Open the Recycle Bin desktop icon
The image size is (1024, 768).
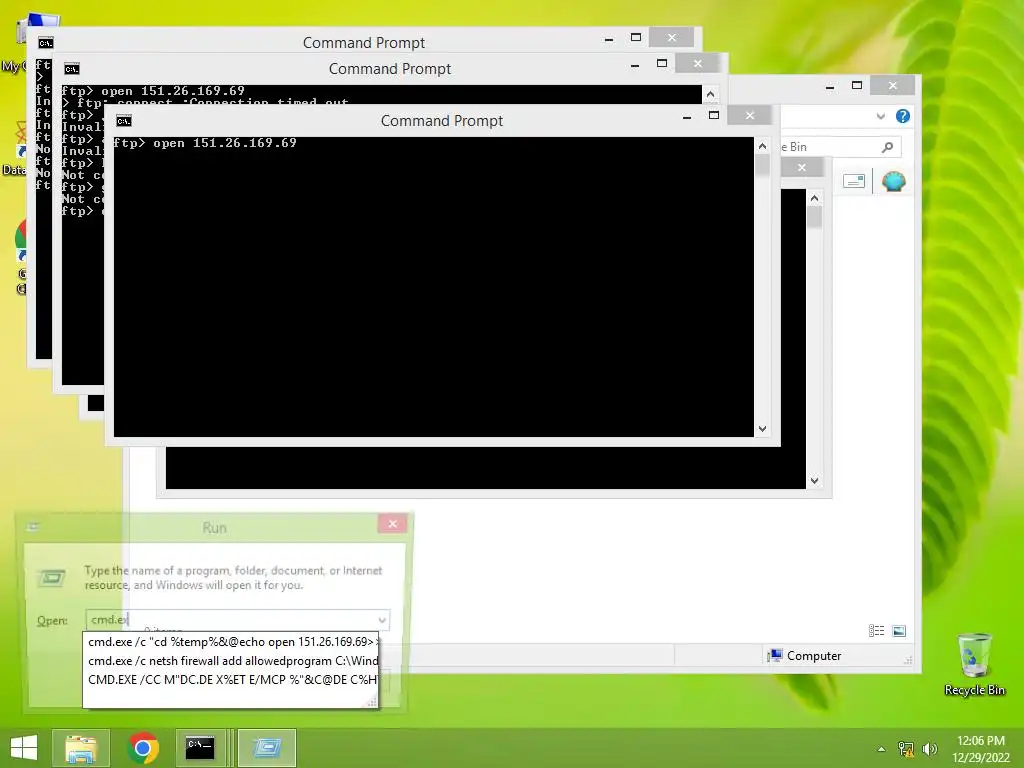click(974, 665)
